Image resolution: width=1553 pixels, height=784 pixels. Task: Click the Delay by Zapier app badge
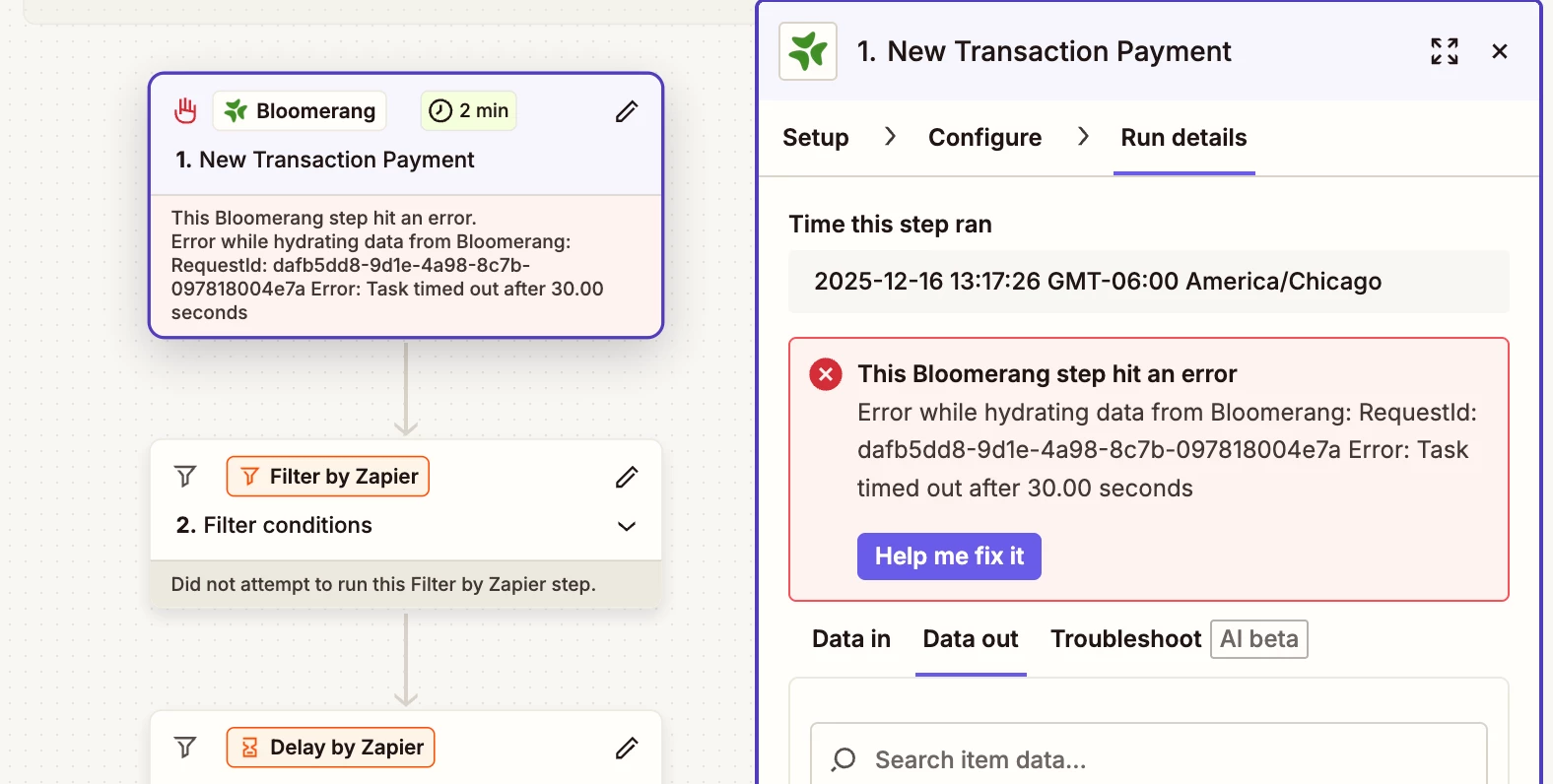[x=331, y=748]
